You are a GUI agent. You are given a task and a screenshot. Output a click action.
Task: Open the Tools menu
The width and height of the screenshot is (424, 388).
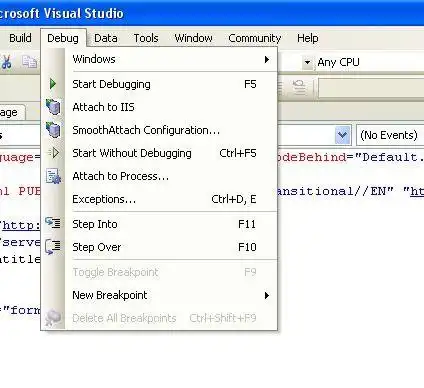(146, 38)
